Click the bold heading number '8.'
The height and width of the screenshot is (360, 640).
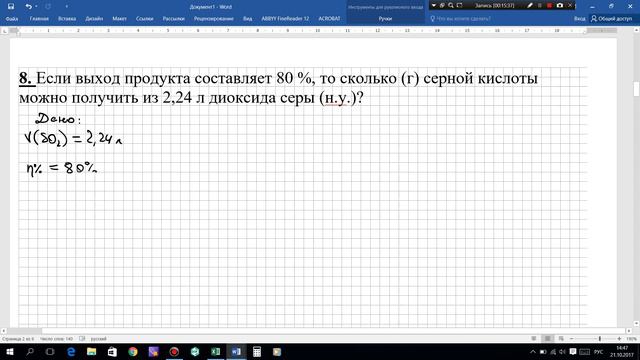point(25,78)
